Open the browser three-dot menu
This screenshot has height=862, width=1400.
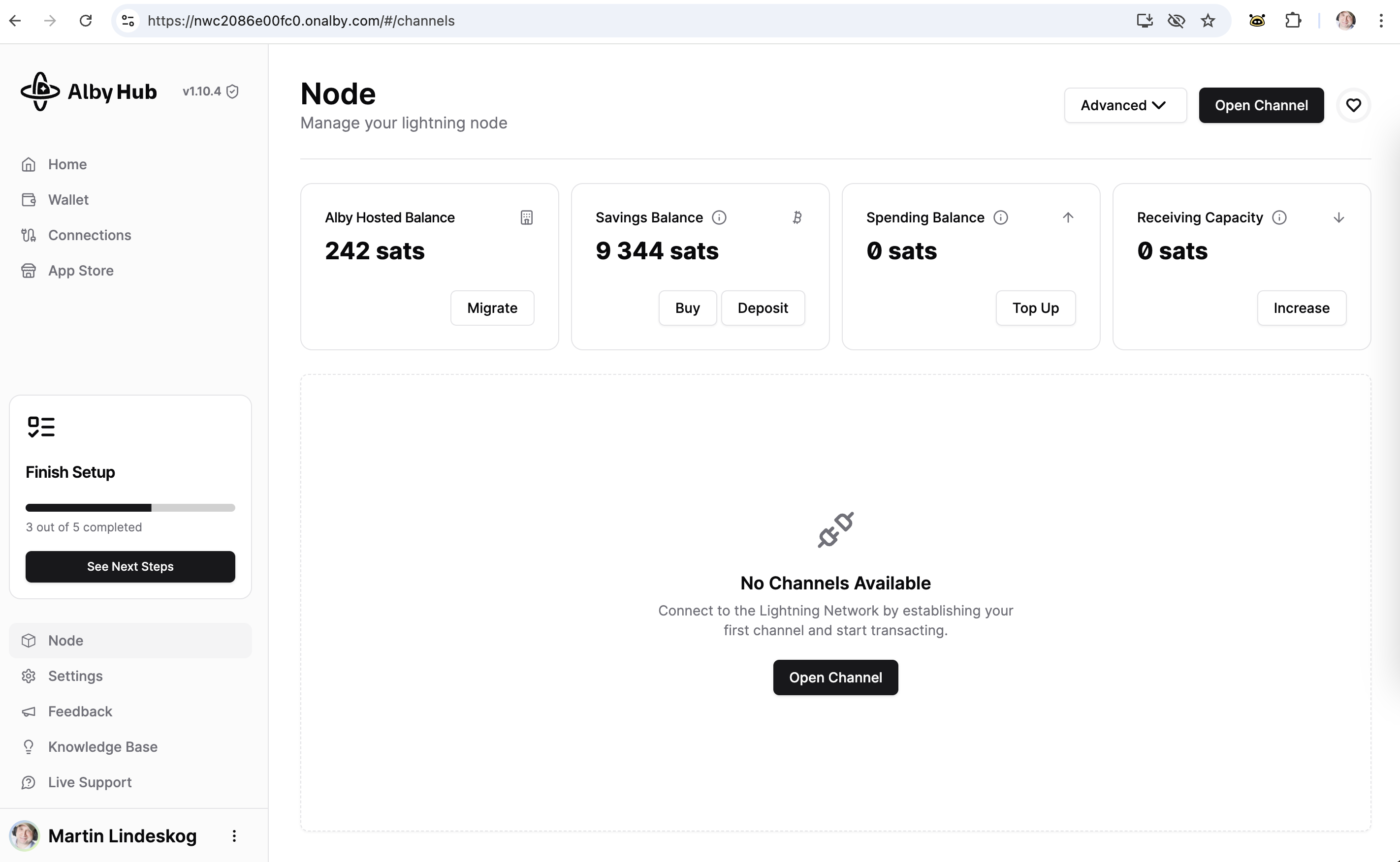pyautogui.click(x=1381, y=21)
